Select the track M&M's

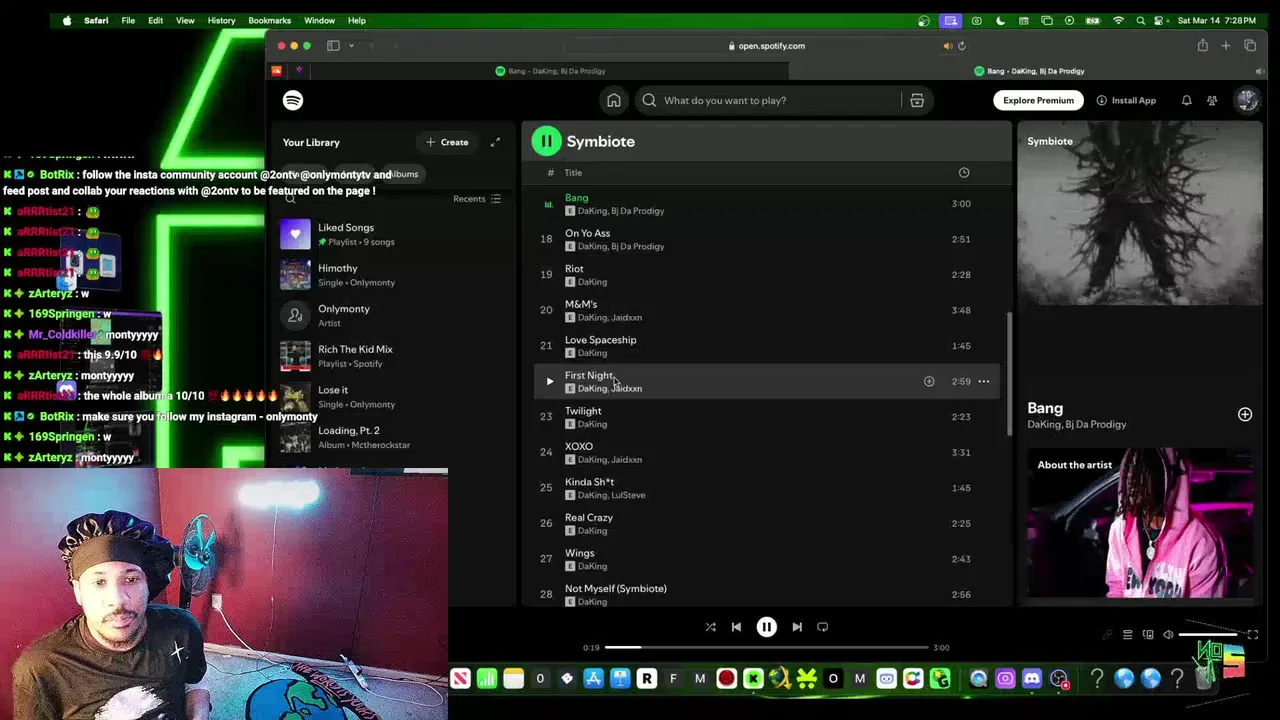coord(766,310)
